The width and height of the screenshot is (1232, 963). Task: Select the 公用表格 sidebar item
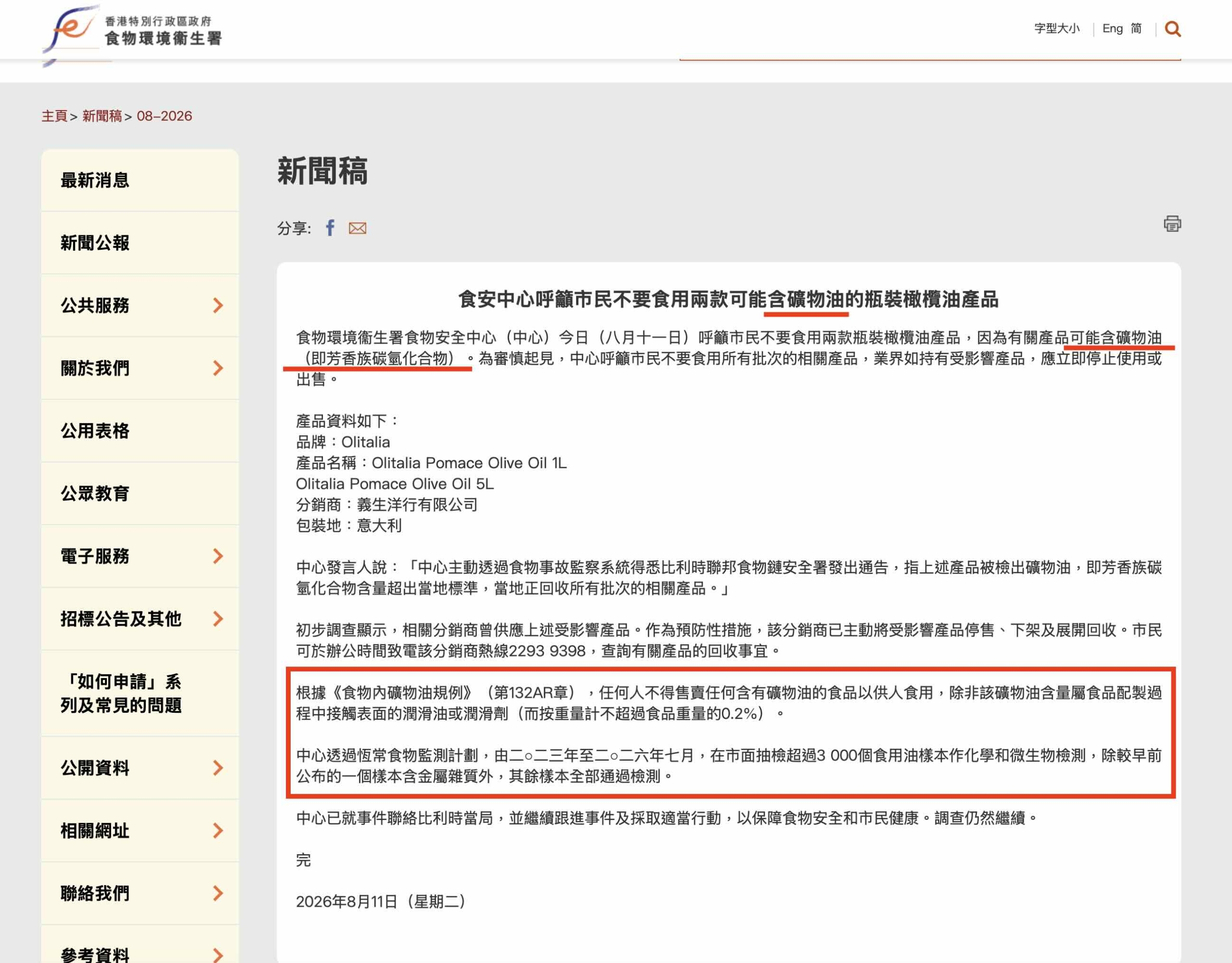(x=140, y=431)
